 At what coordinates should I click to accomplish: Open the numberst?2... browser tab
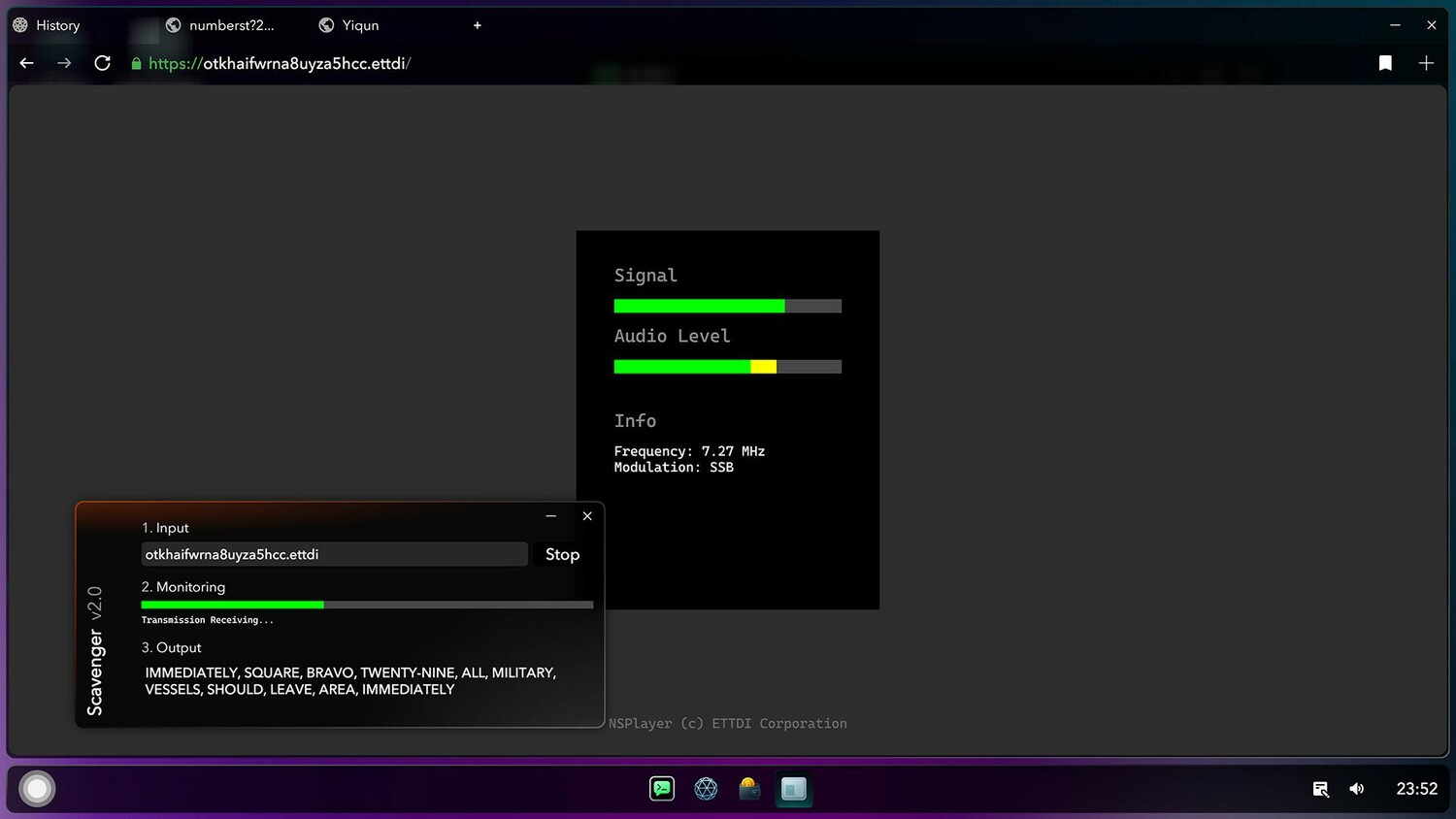(x=220, y=25)
